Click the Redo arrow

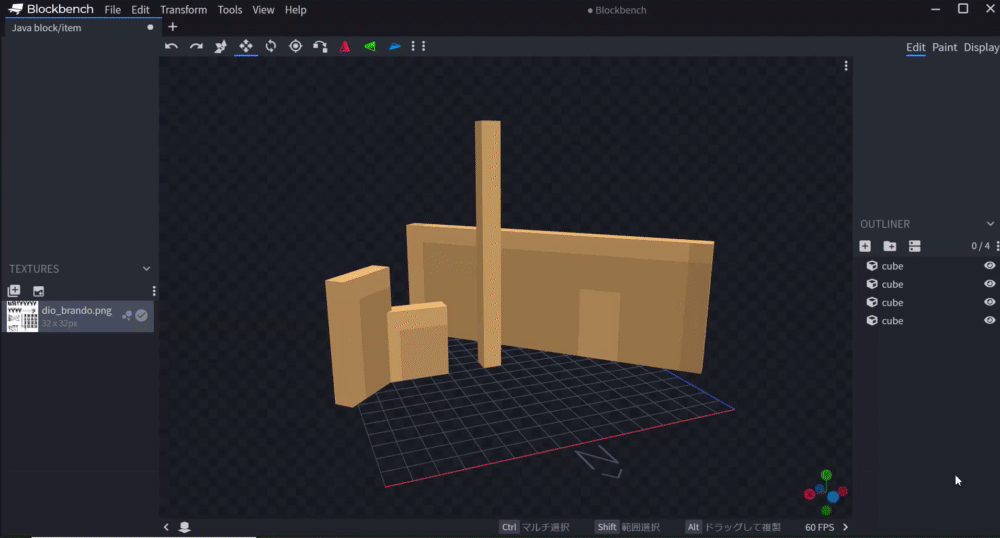point(196,46)
